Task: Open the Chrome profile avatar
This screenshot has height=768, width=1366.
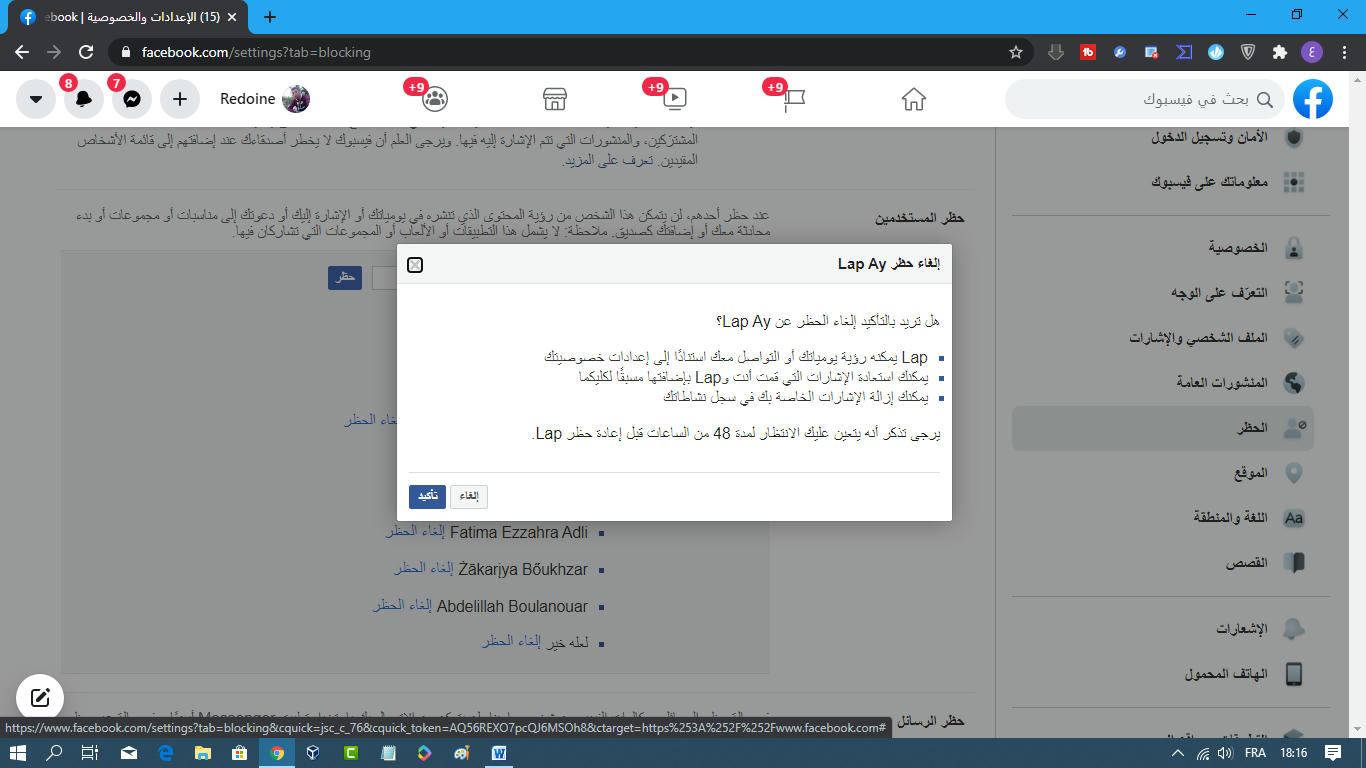Action: 1311,52
